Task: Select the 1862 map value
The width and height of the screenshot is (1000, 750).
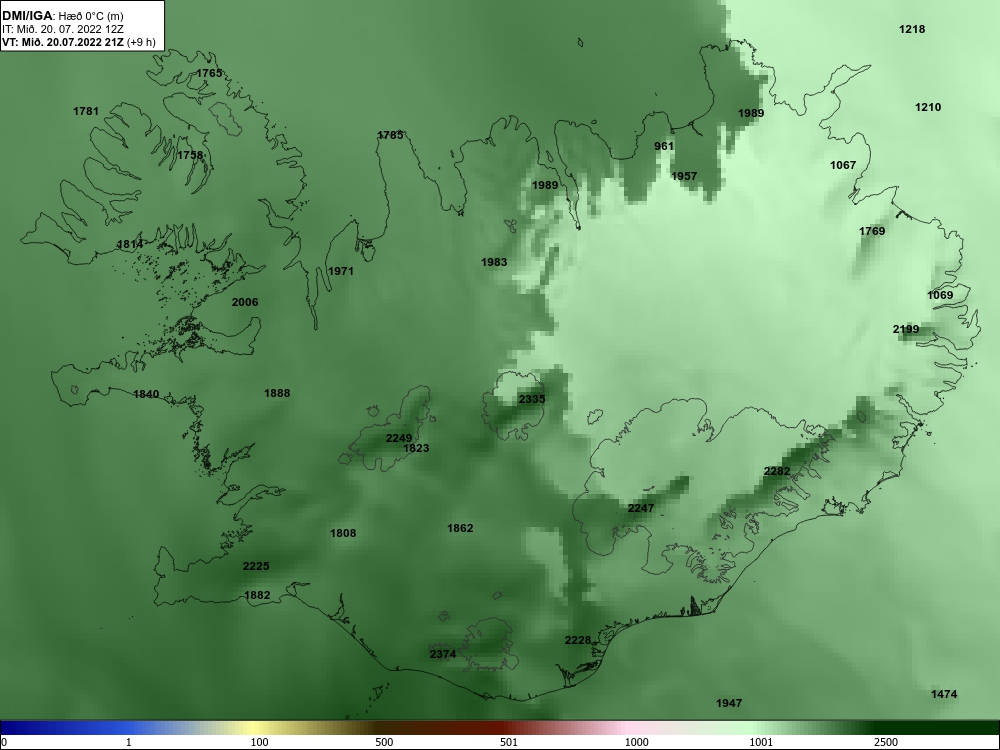Action: pyautogui.click(x=460, y=528)
